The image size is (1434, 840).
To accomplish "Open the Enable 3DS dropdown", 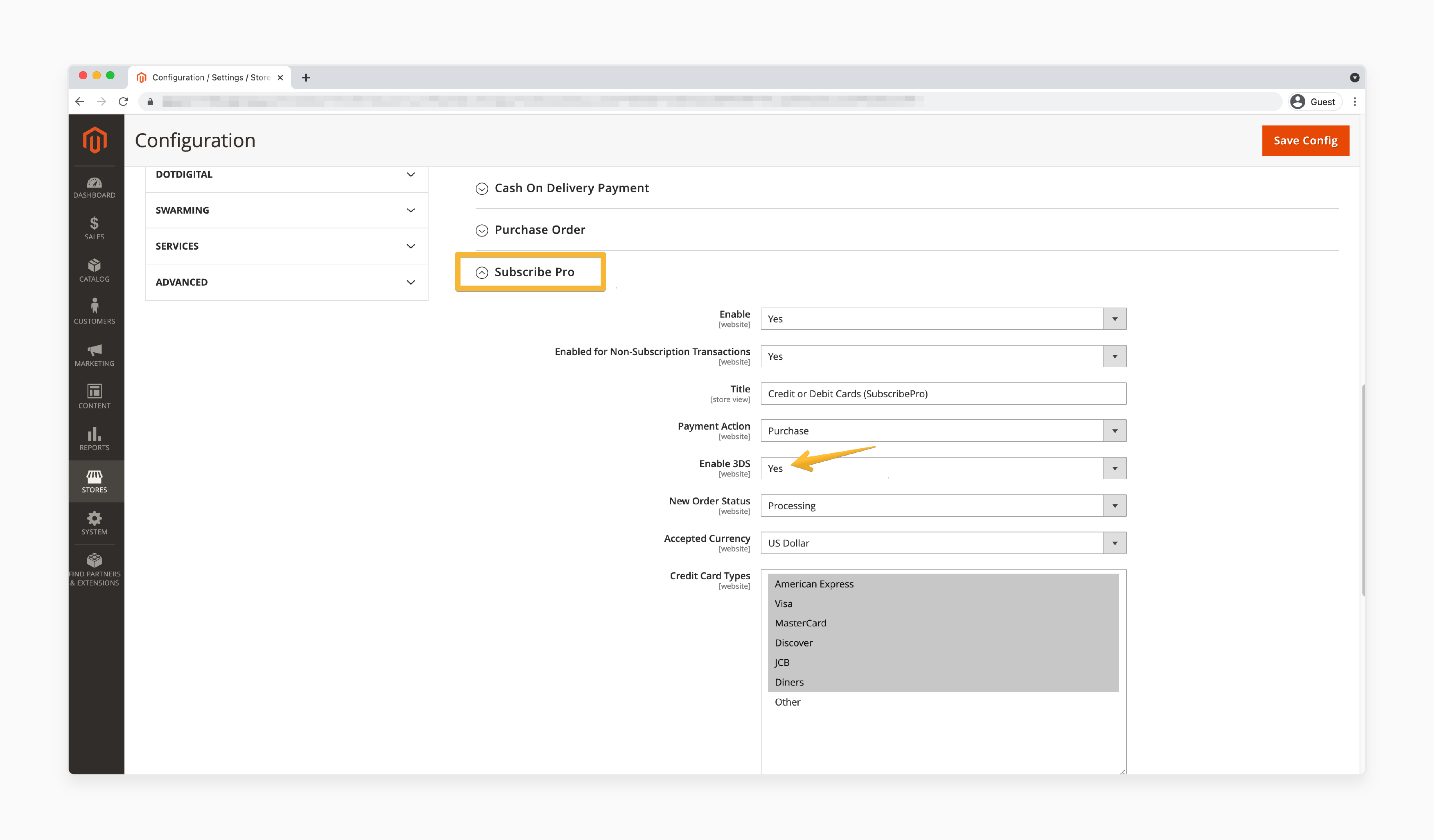I will 943,469.
